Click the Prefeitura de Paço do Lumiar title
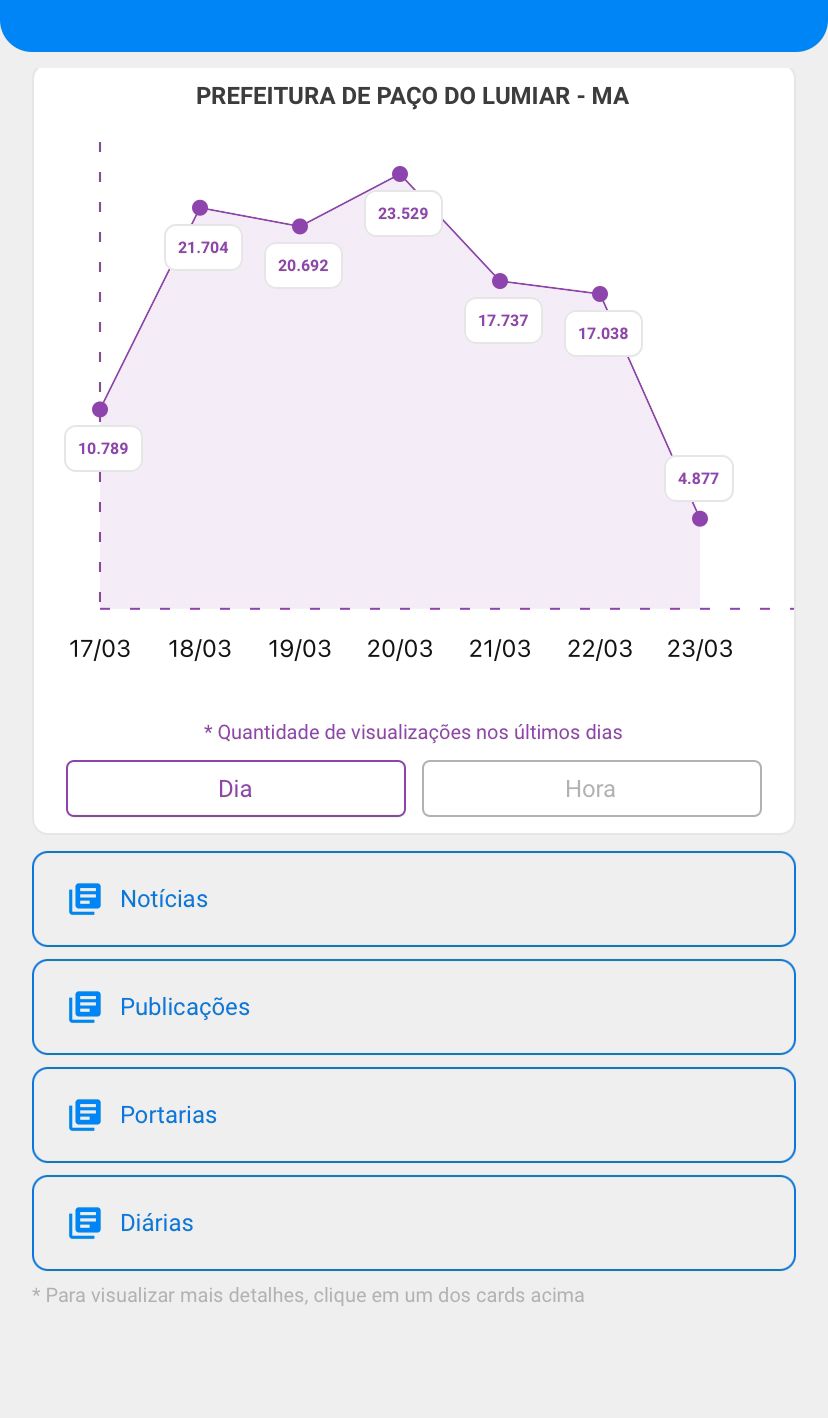 tap(413, 97)
